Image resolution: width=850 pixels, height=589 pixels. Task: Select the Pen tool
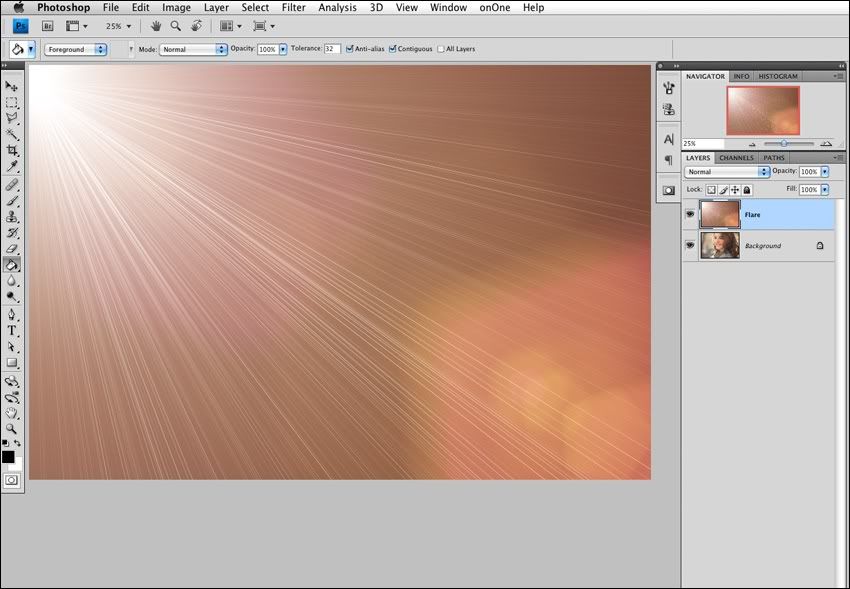11,315
